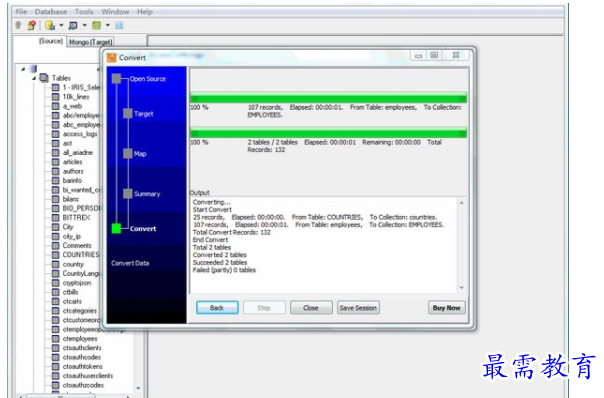Select the Open Source wizard step

coord(148,79)
